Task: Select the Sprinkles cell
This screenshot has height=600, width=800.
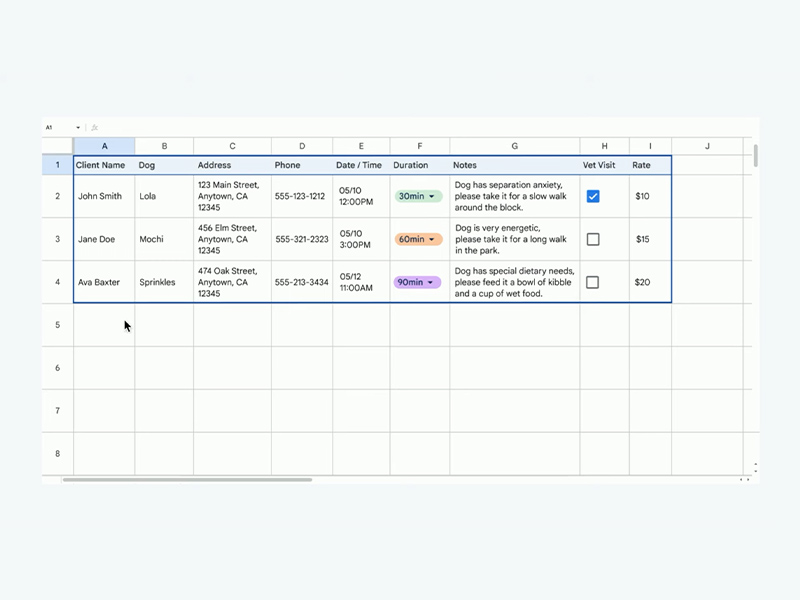Action: (x=164, y=282)
